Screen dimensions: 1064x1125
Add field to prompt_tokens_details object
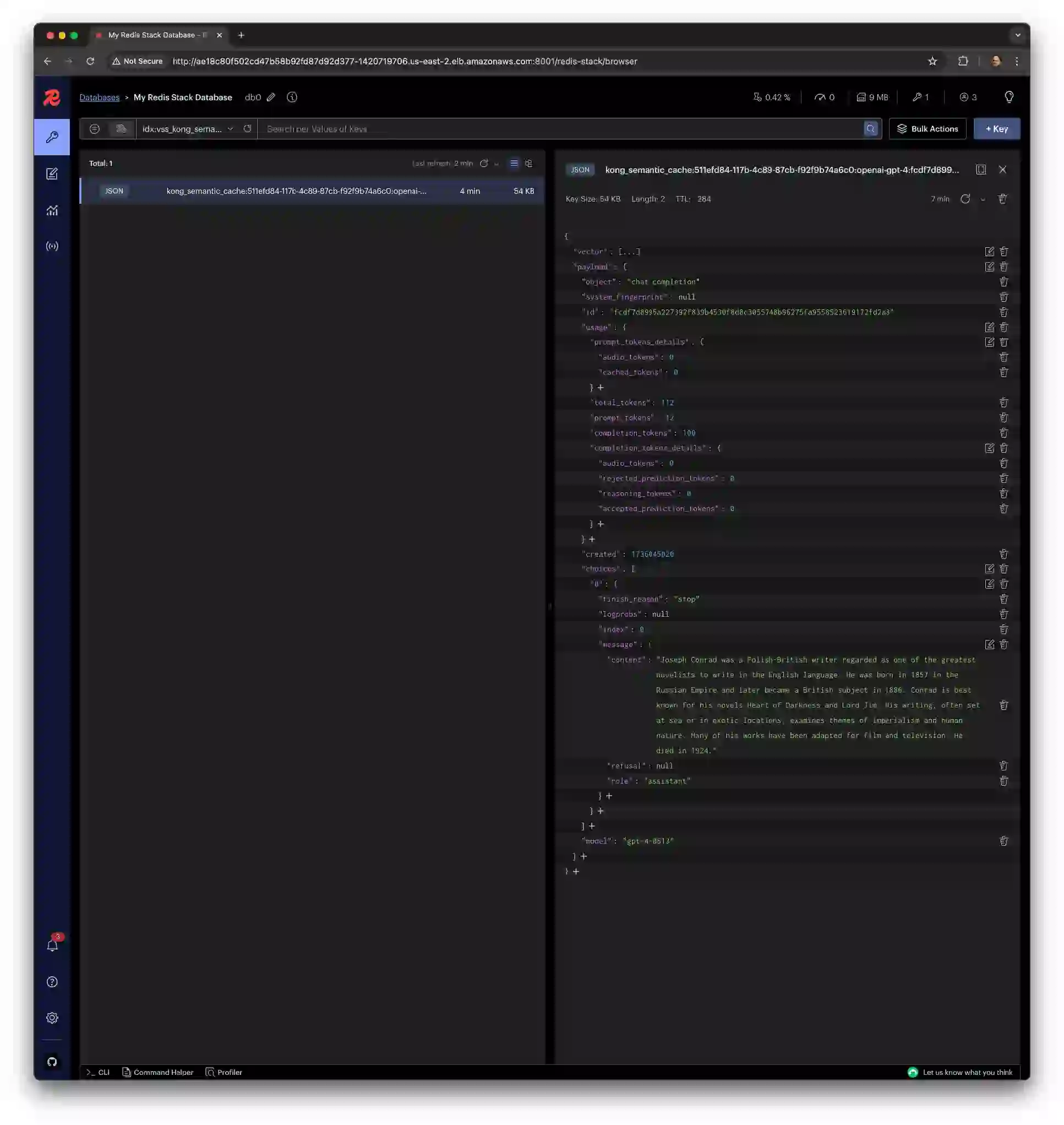601,388
